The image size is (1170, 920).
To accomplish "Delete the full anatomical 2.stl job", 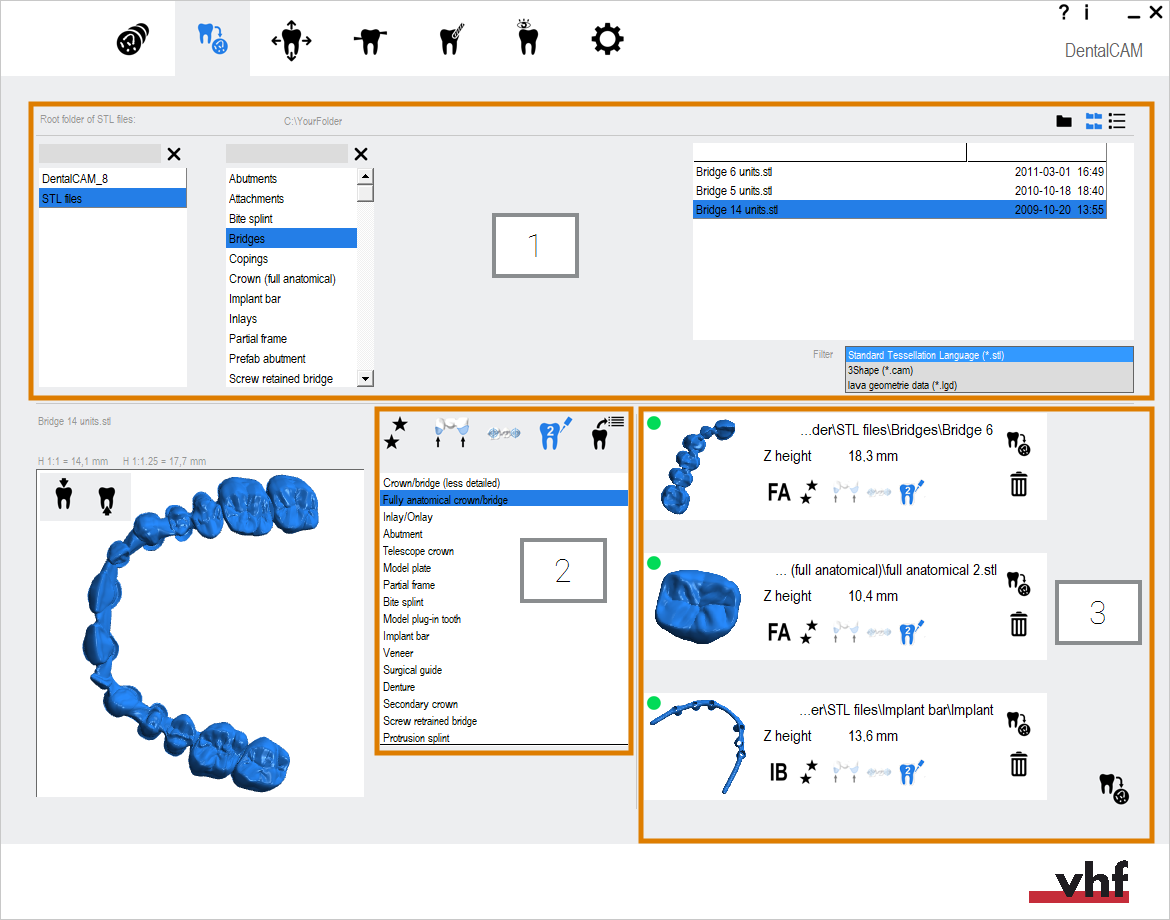I will 1019,625.
